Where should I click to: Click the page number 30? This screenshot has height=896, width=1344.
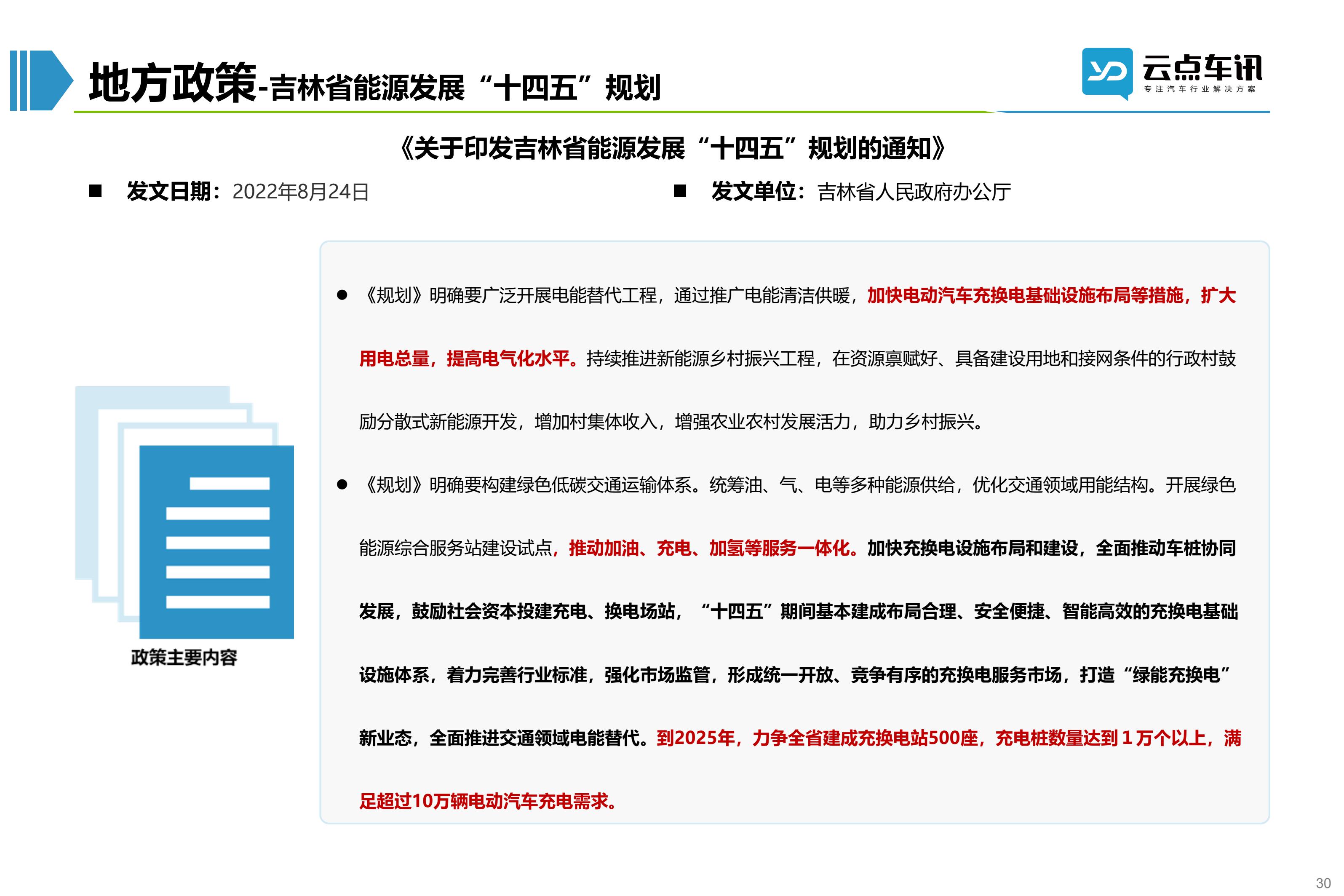(x=1323, y=883)
